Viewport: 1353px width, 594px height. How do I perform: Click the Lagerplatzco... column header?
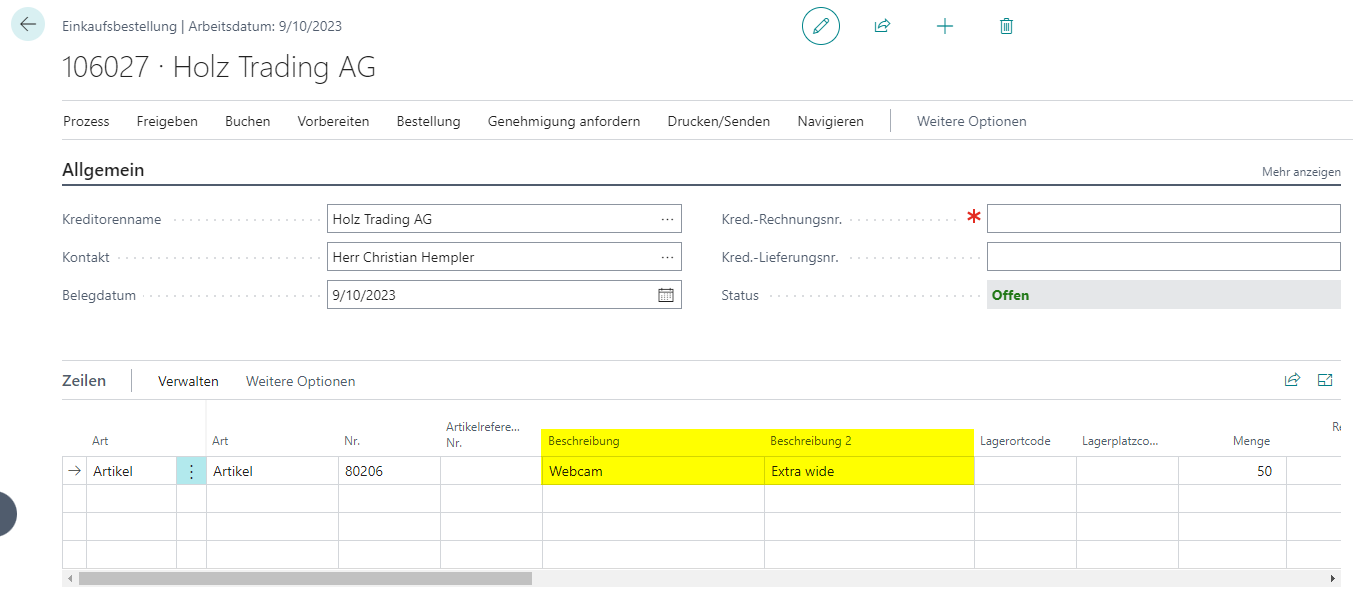[1120, 441]
